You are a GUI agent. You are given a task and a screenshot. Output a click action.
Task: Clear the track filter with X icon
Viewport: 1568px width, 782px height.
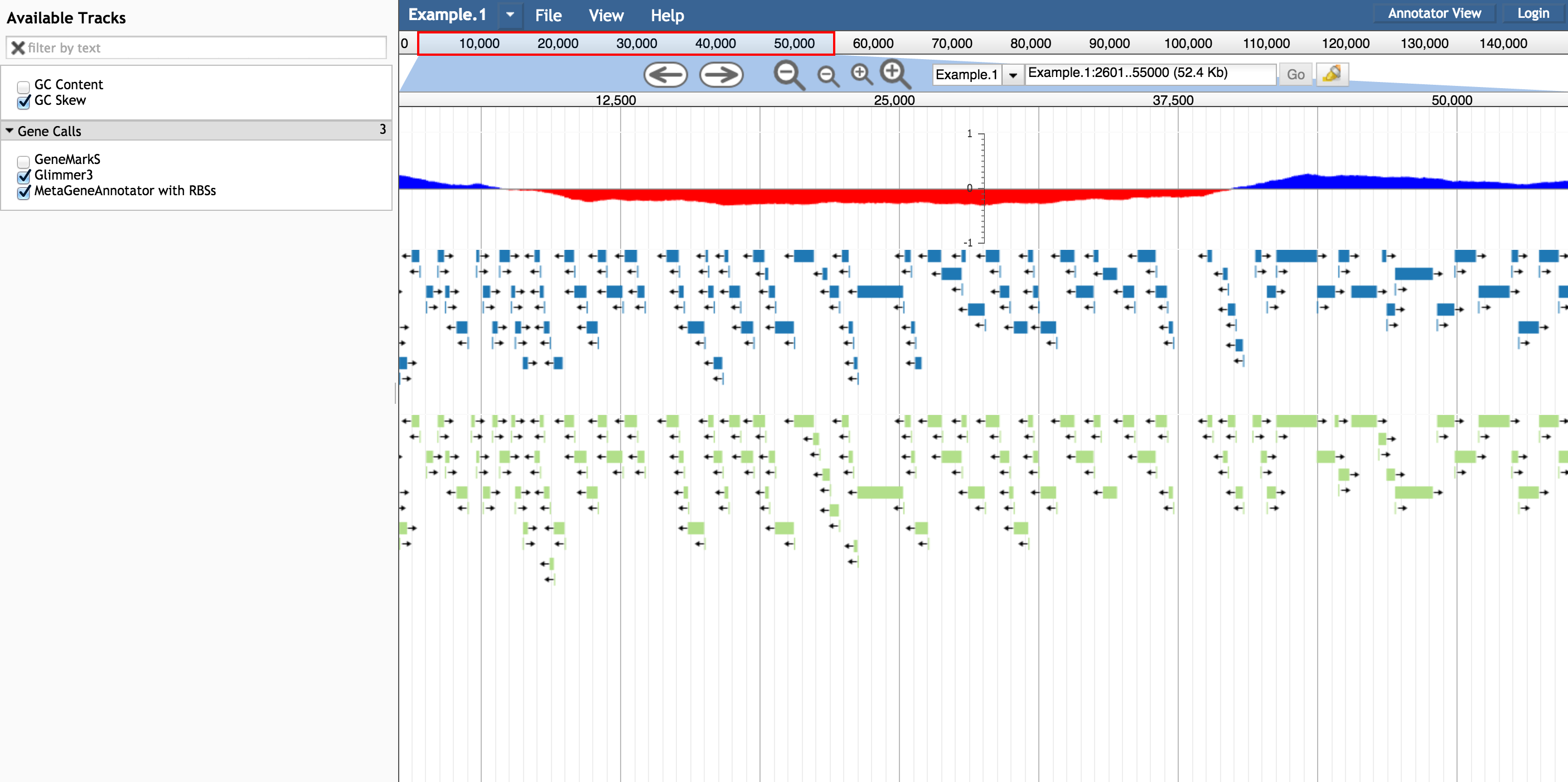click(18, 48)
